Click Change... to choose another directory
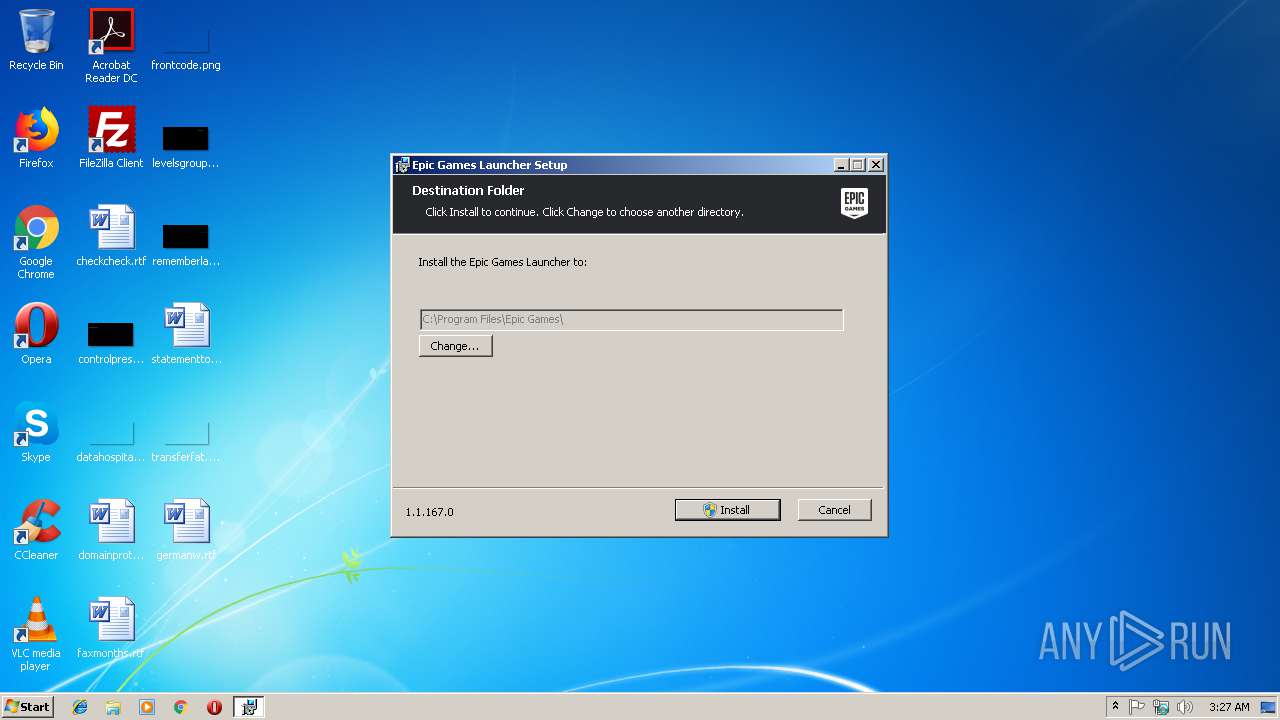Viewport: 1280px width, 720px height. point(455,346)
